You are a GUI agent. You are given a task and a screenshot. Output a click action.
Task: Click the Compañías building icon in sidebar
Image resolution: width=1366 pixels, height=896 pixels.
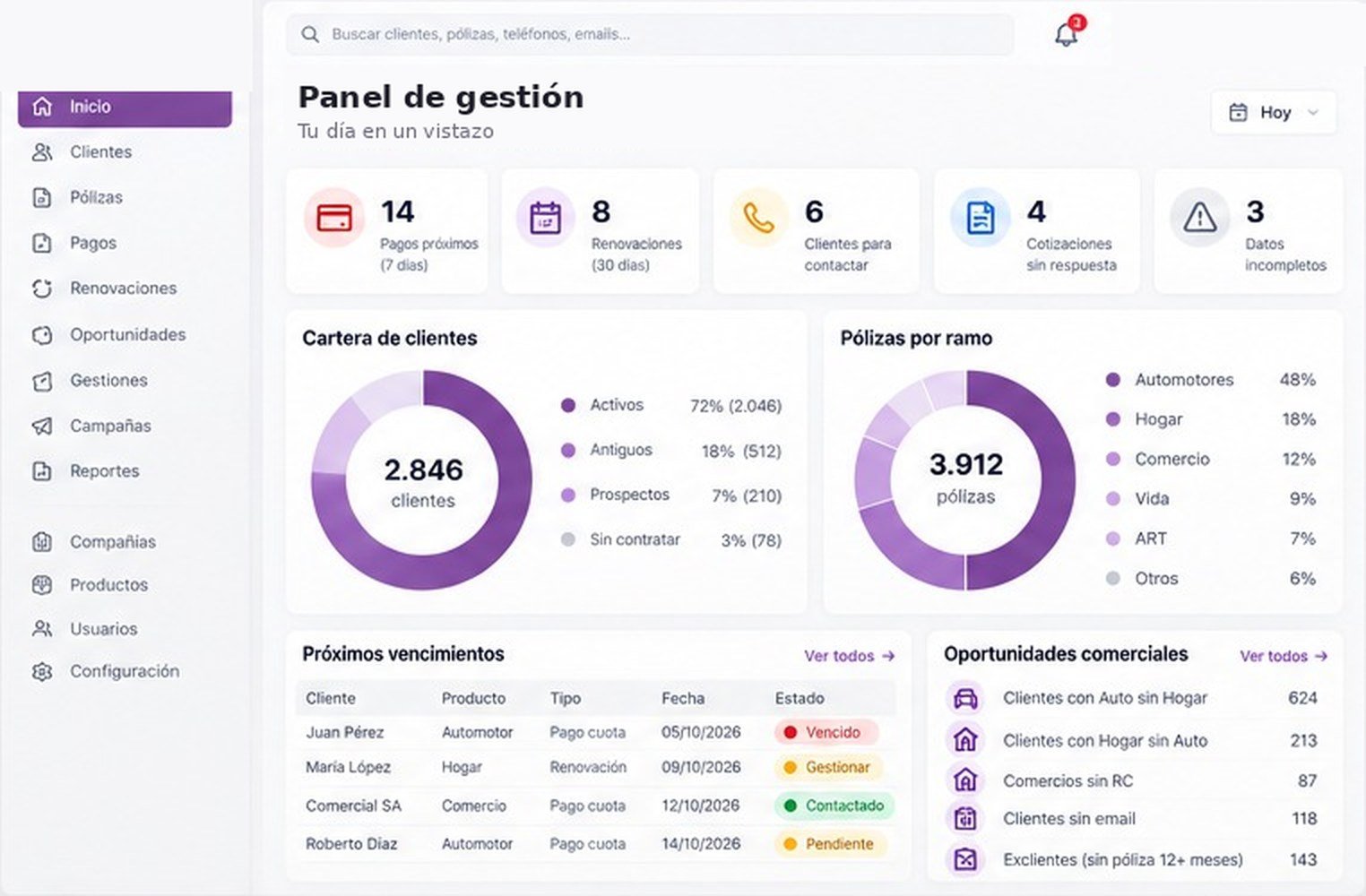click(x=42, y=542)
